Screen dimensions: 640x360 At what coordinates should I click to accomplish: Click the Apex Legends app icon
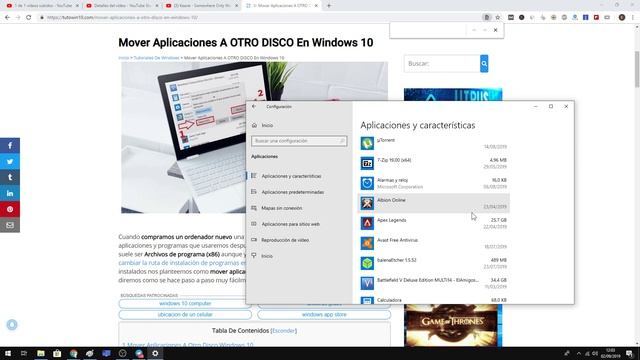367,223
